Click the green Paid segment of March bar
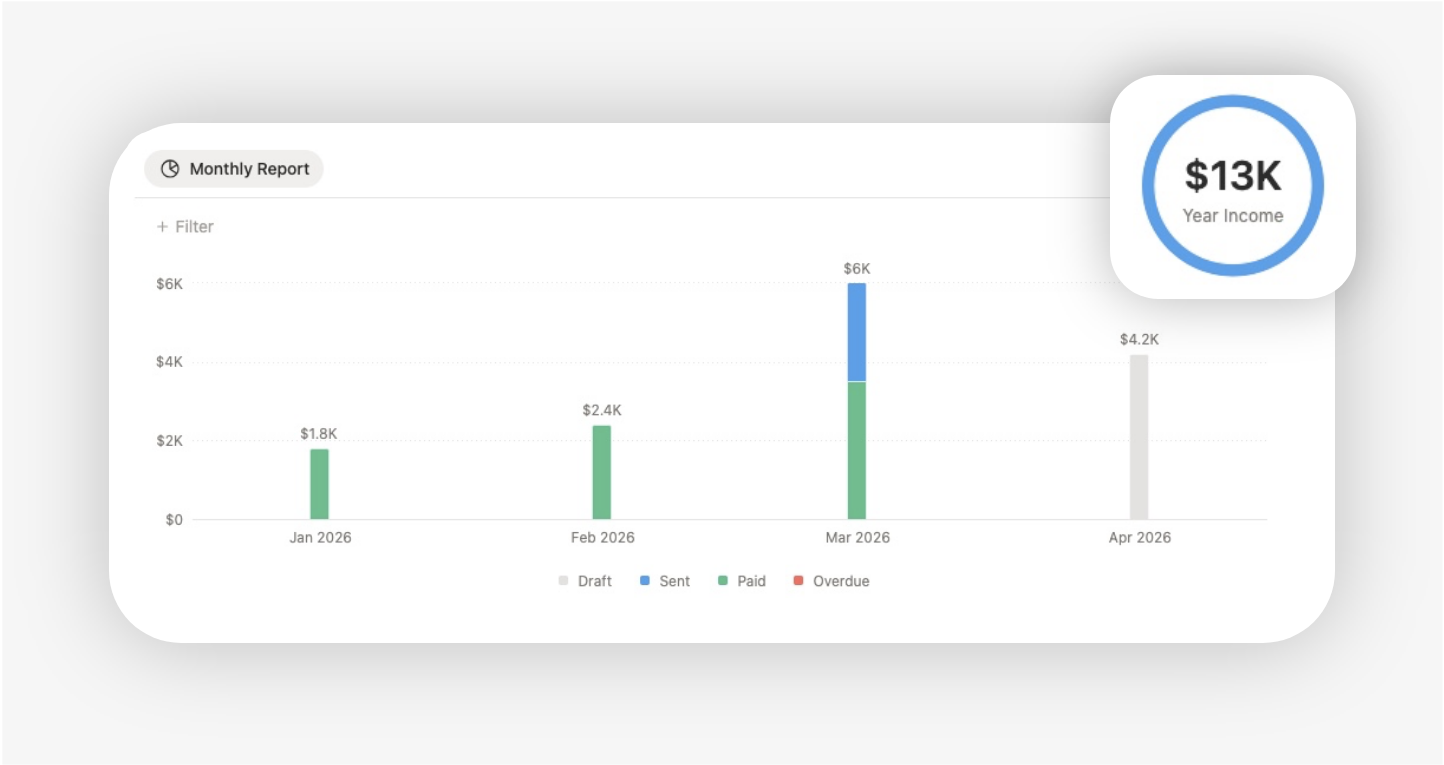The image size is (1444, 765). pyautogui.click(x=857, y=450)
